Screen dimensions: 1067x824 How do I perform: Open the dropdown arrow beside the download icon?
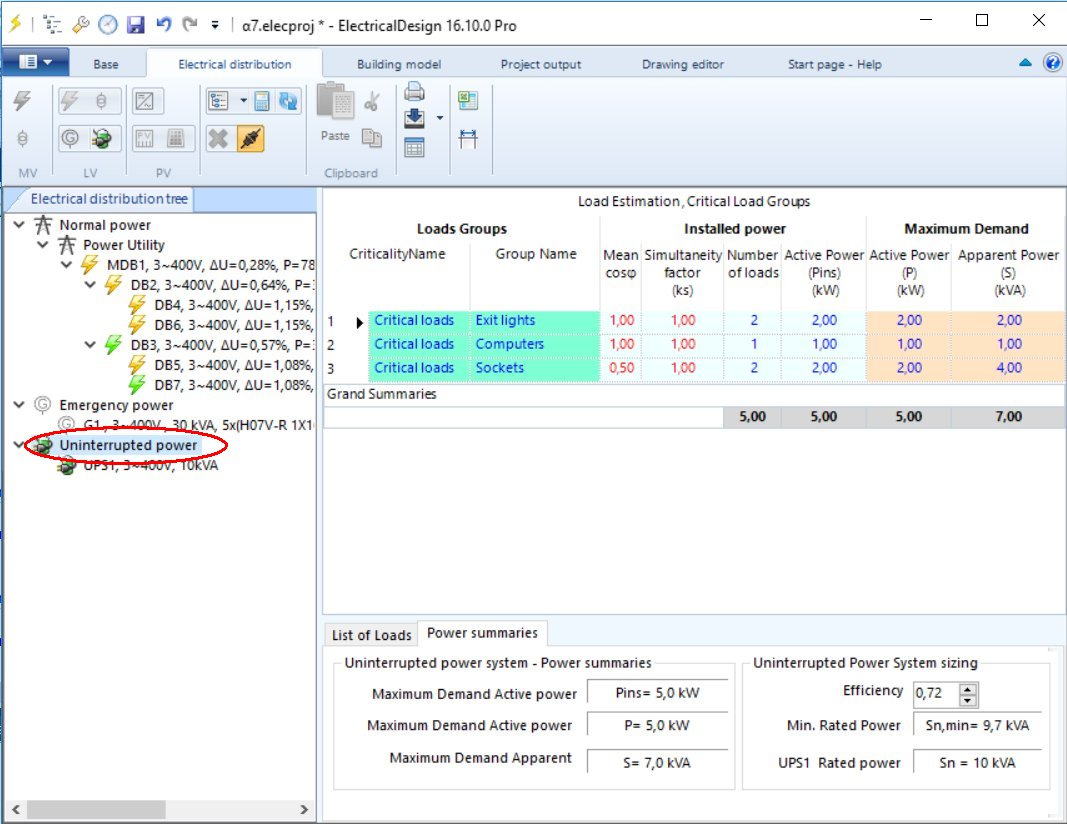point(440,119)
